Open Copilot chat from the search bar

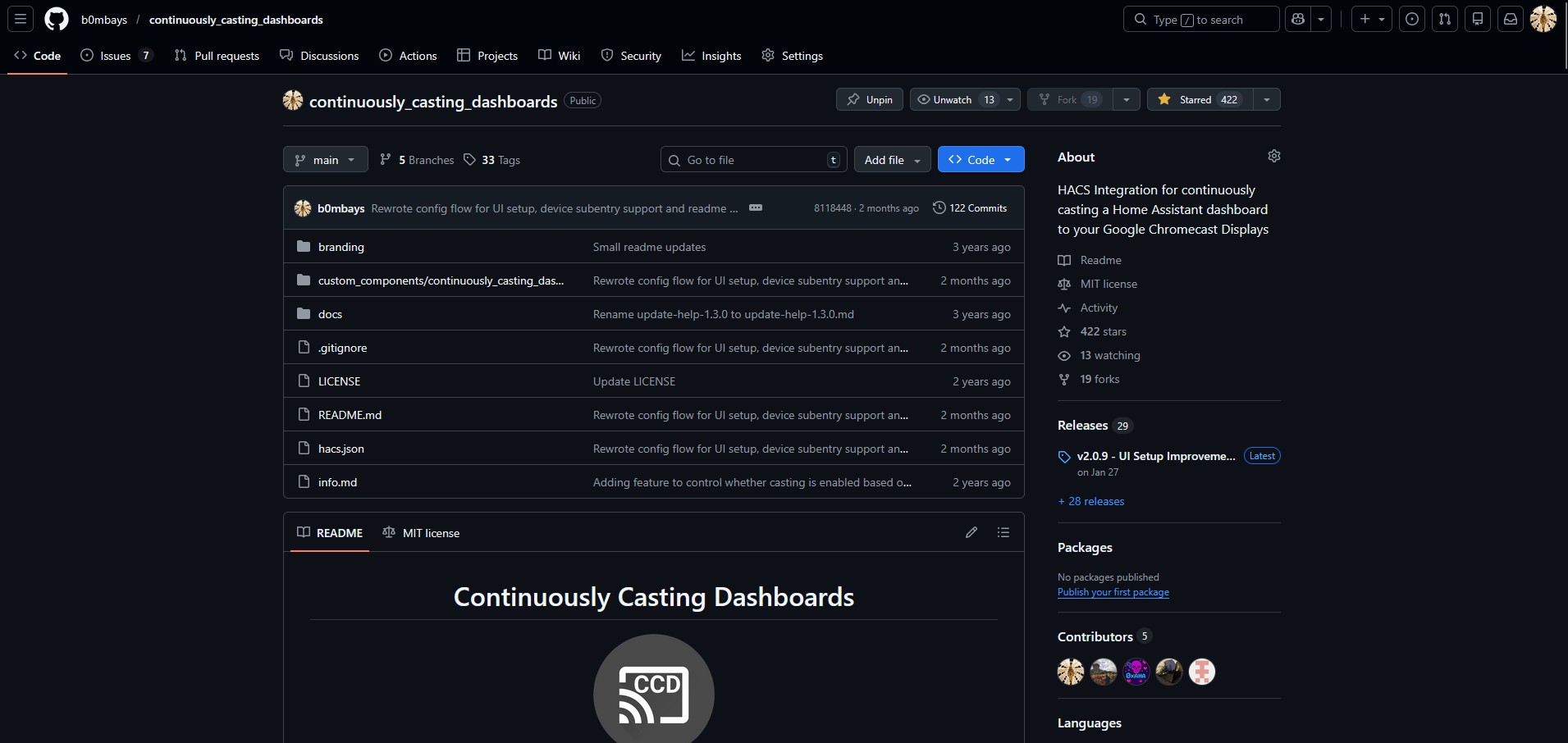1299,19
